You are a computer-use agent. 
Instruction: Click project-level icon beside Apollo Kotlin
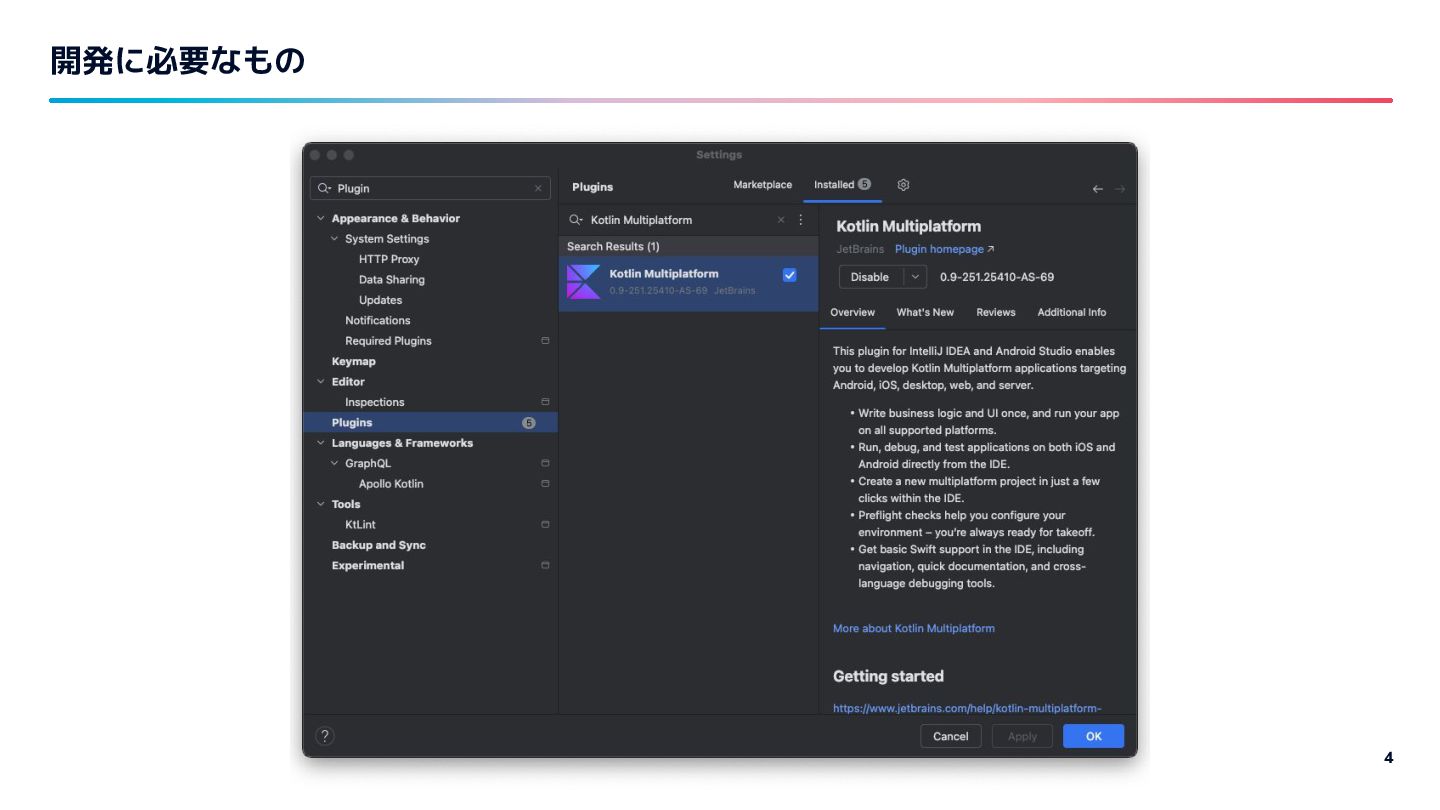pos(545,484)
